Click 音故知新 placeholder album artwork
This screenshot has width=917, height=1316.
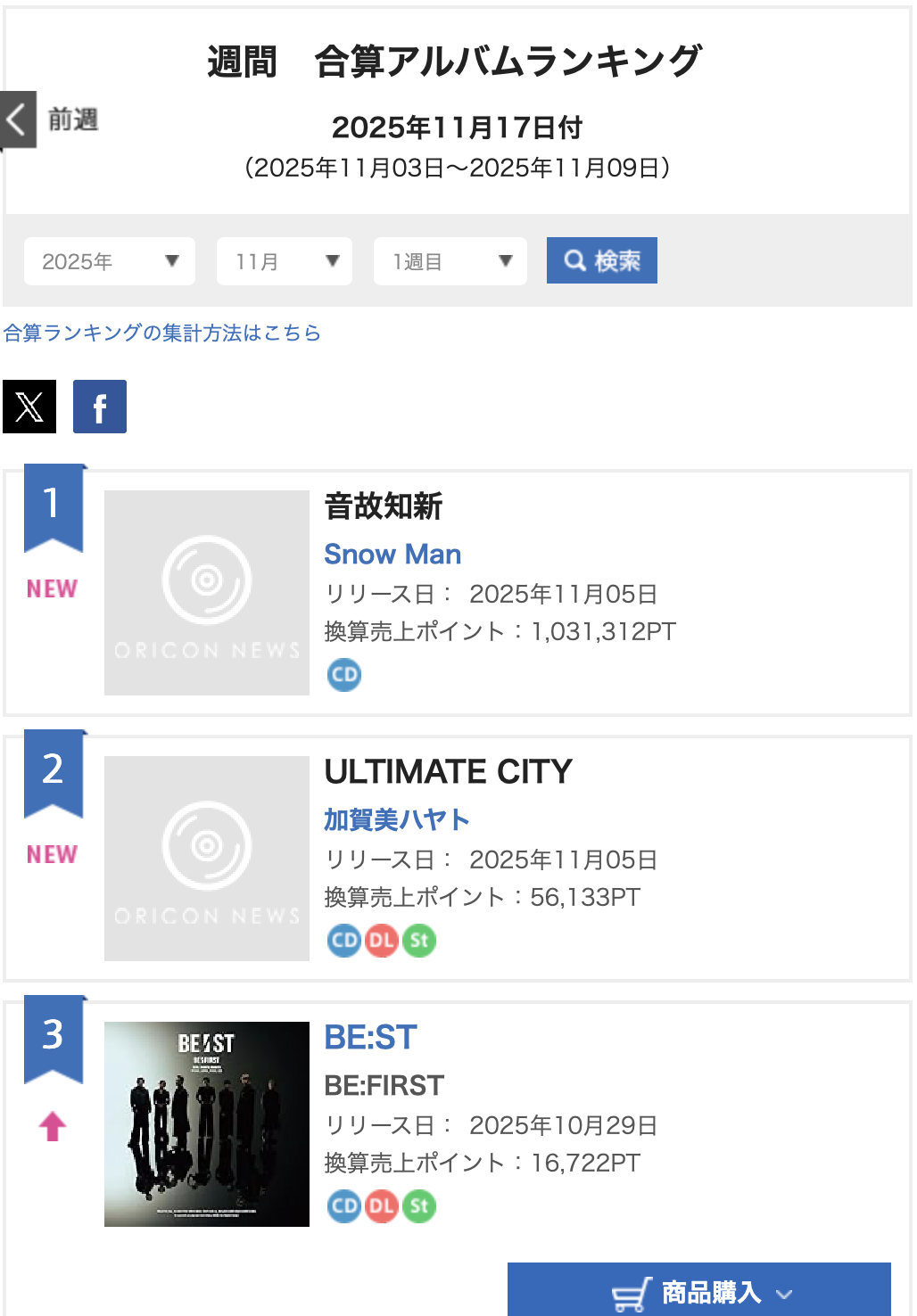pos(207,593)
